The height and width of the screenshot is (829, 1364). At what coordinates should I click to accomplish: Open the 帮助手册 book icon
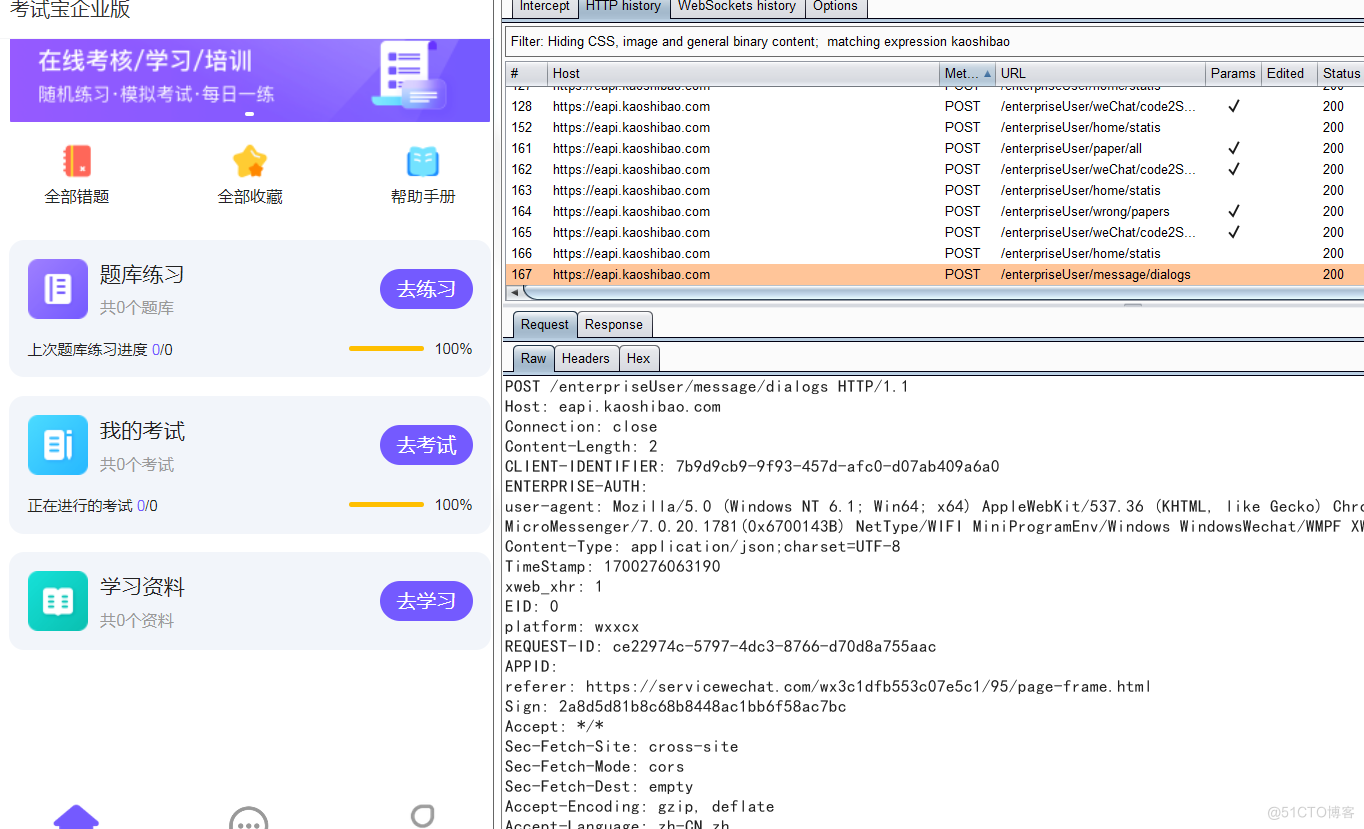[x=423, y=162]
